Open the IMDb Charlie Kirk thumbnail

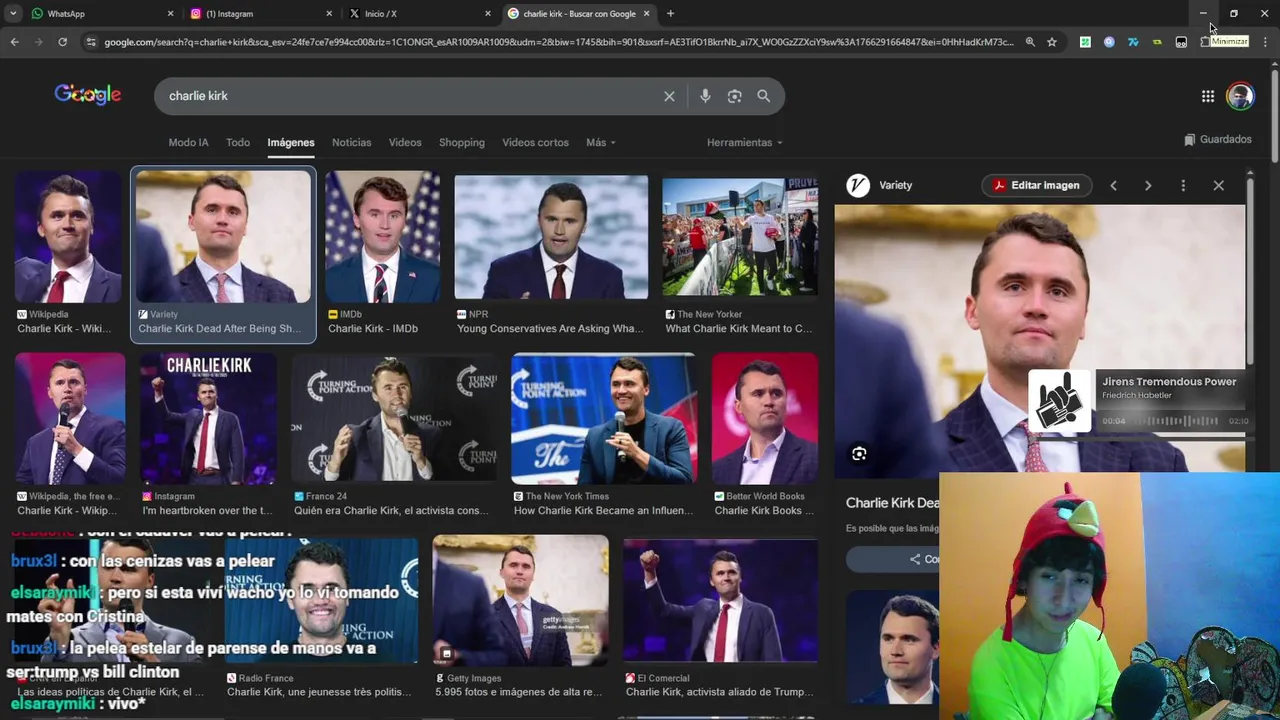382,237
